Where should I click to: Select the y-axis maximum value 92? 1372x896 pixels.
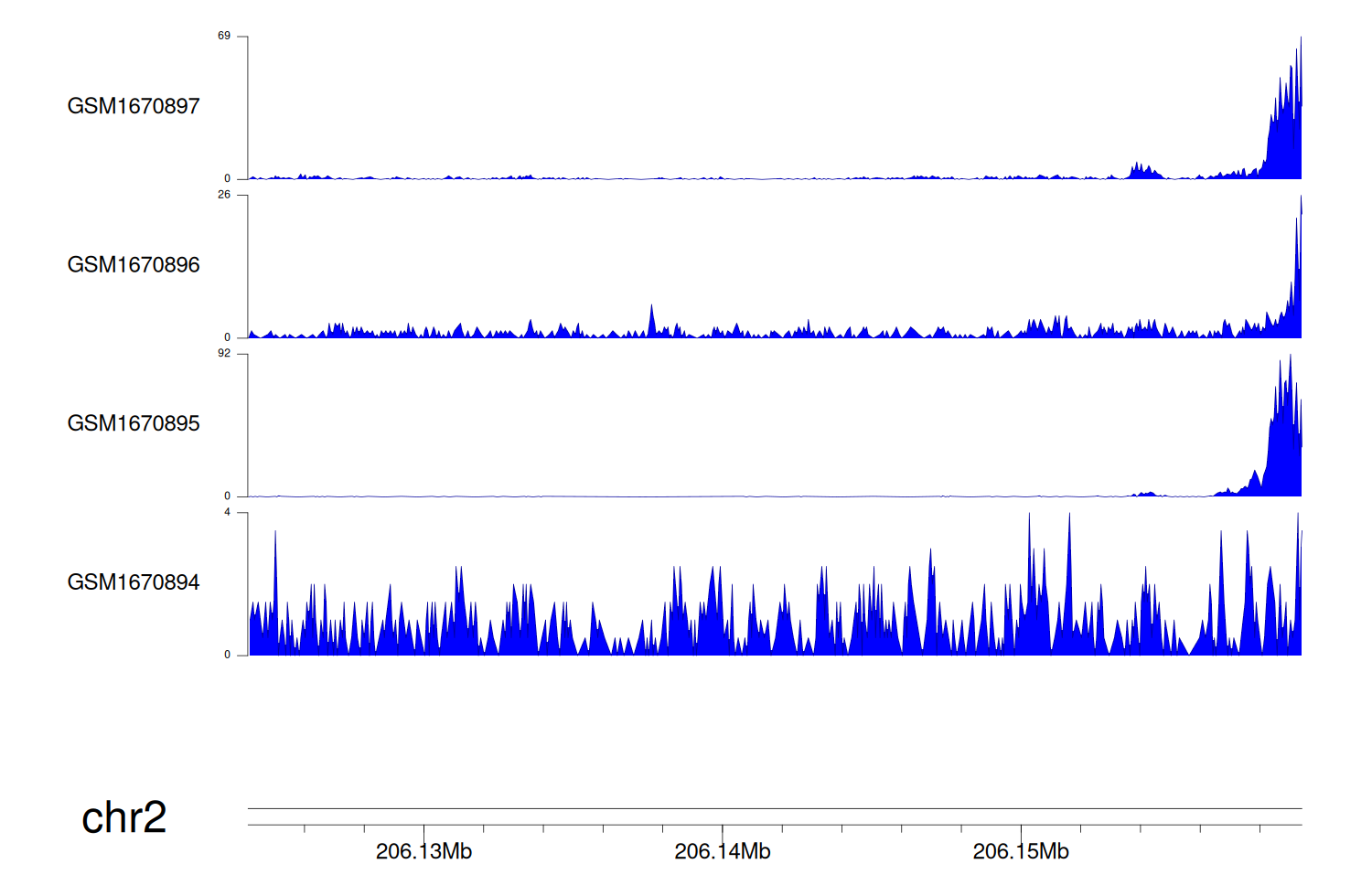(x=224, y=354)
